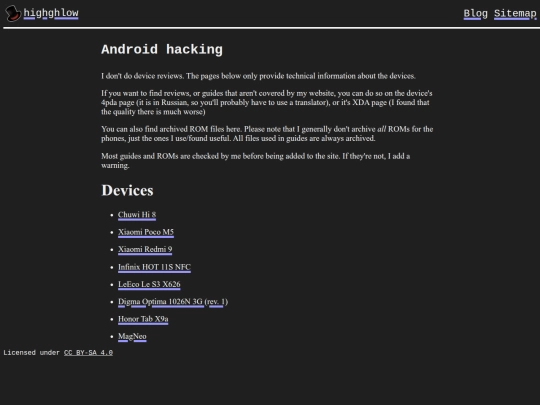This screenshot has height=405, width=540.
Task: Open the highghlow home link
Action: pyautogui.click(x=51, y=13)
